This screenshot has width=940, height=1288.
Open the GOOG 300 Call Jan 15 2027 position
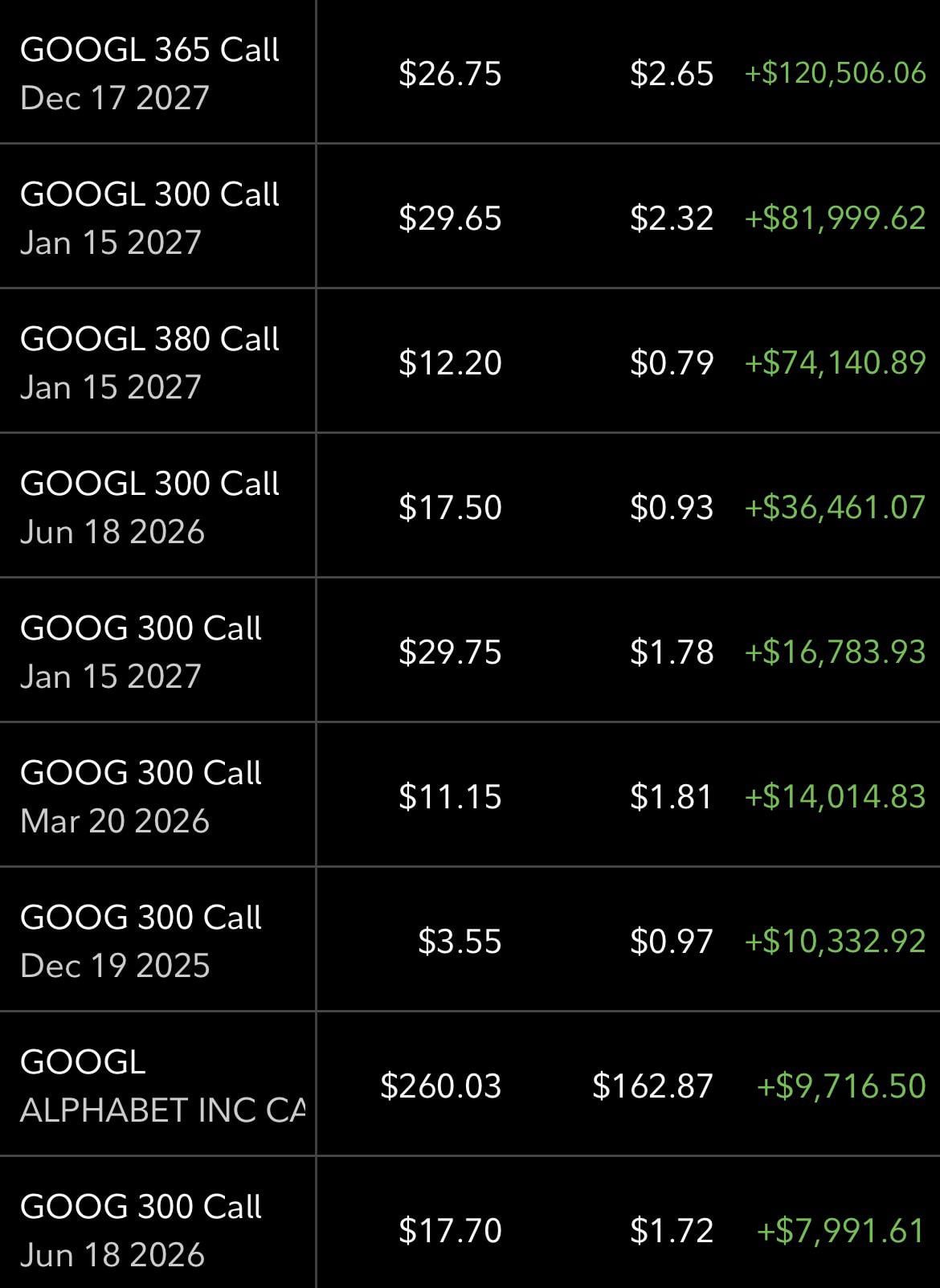(x=141, y=652)
